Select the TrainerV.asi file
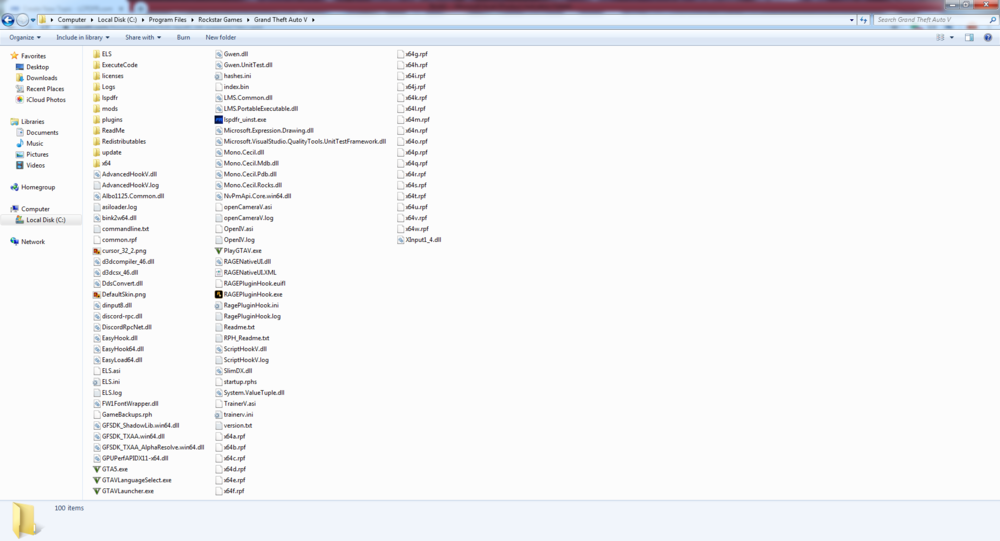1000x541 pixels. coord(239,404)
